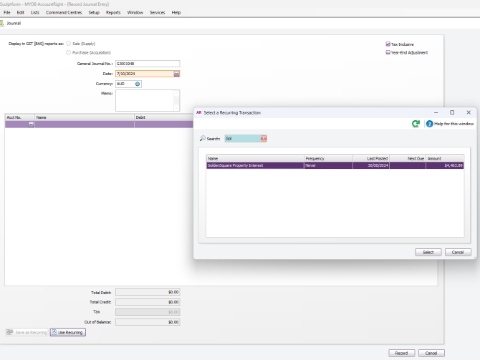Click the amount value in the selected row

click(454, 166)
